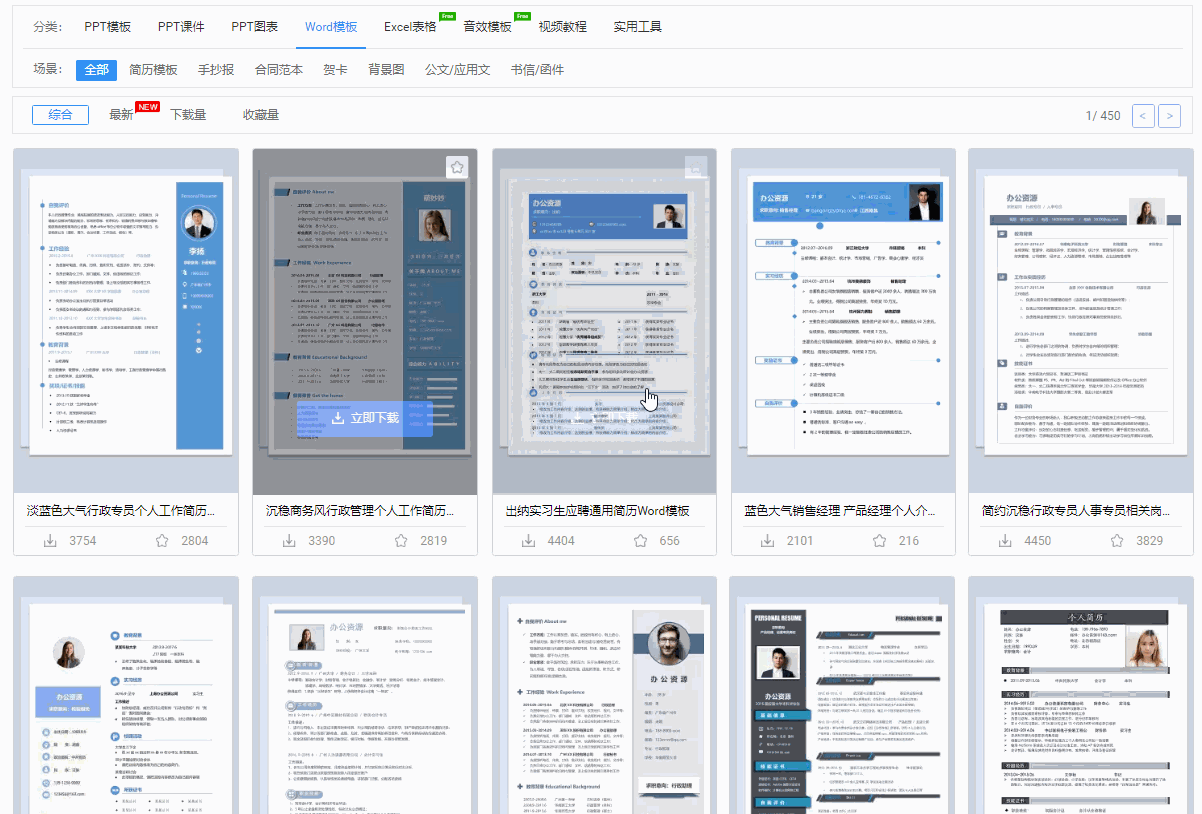Open the PPT模板 category tab
This screenshot has height=814, width=1202.
(106, 27)
